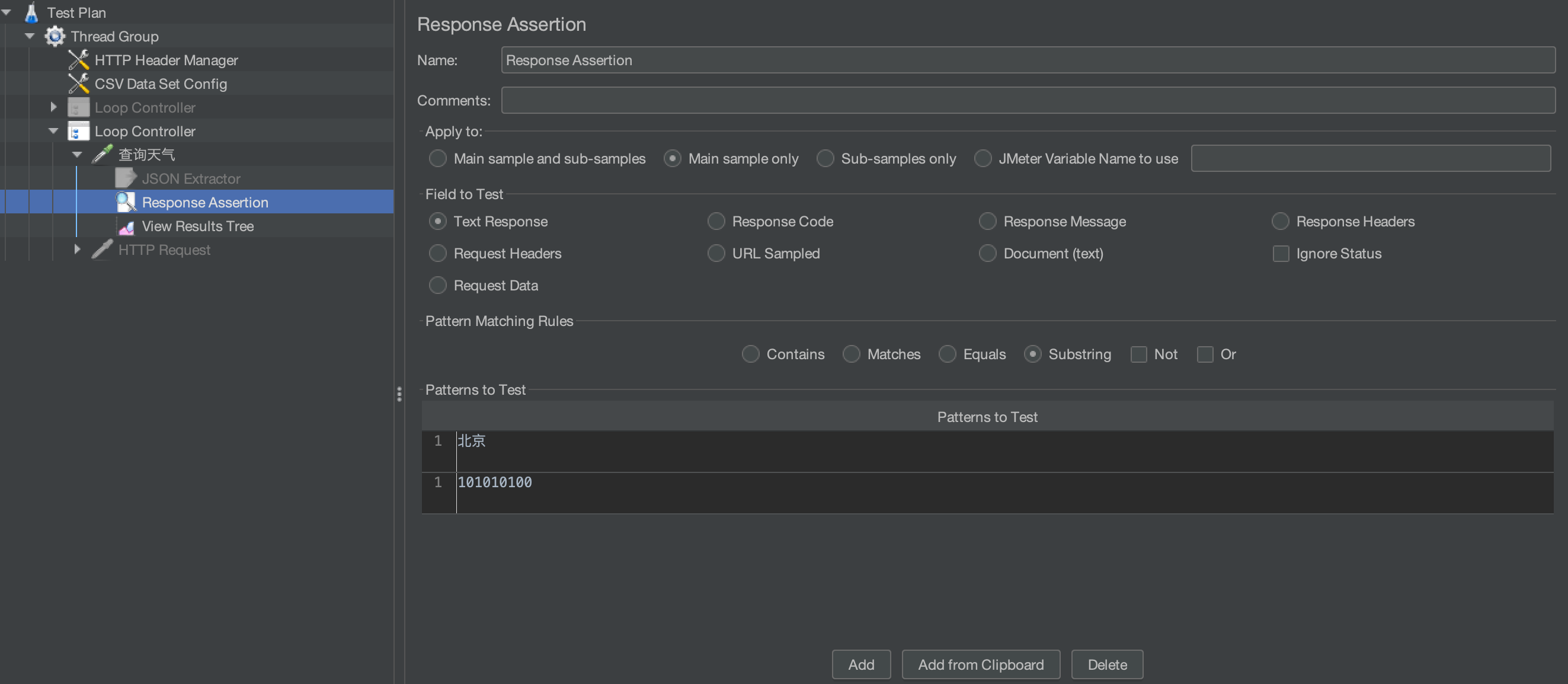Click the Response Assertion magnifier icon

coord(126,202)
